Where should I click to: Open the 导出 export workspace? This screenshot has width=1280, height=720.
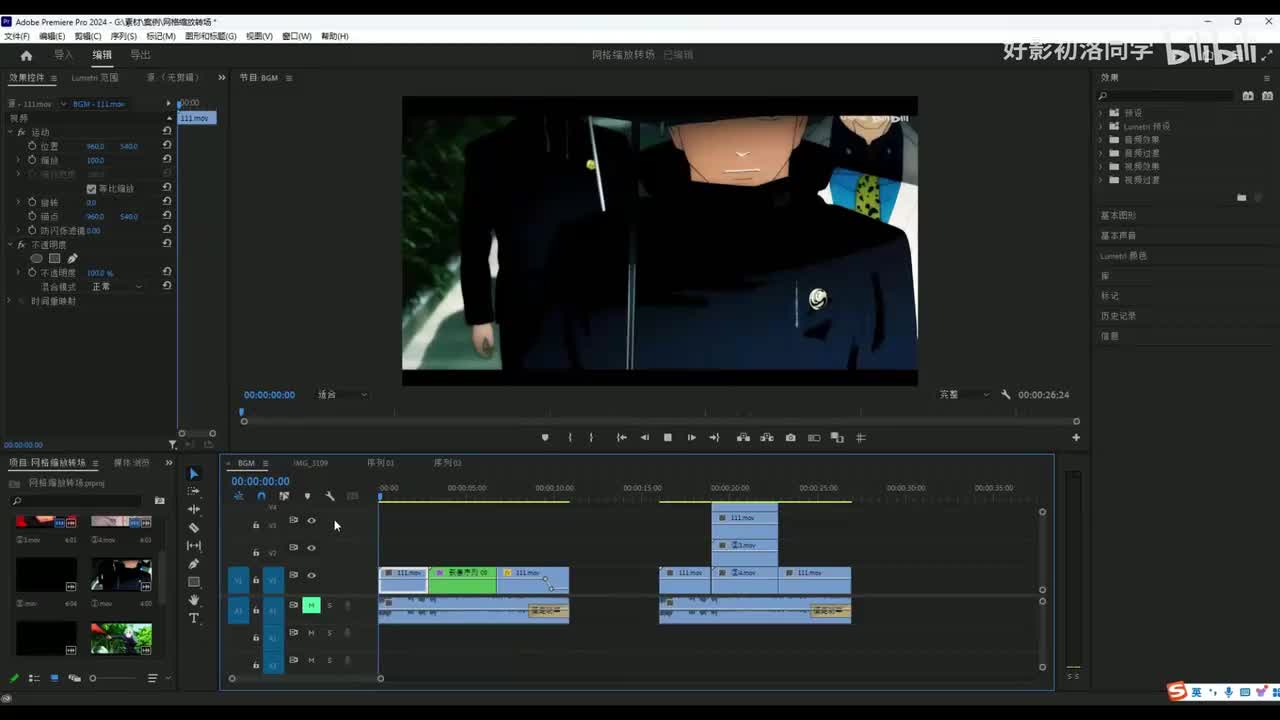(140, 55)
